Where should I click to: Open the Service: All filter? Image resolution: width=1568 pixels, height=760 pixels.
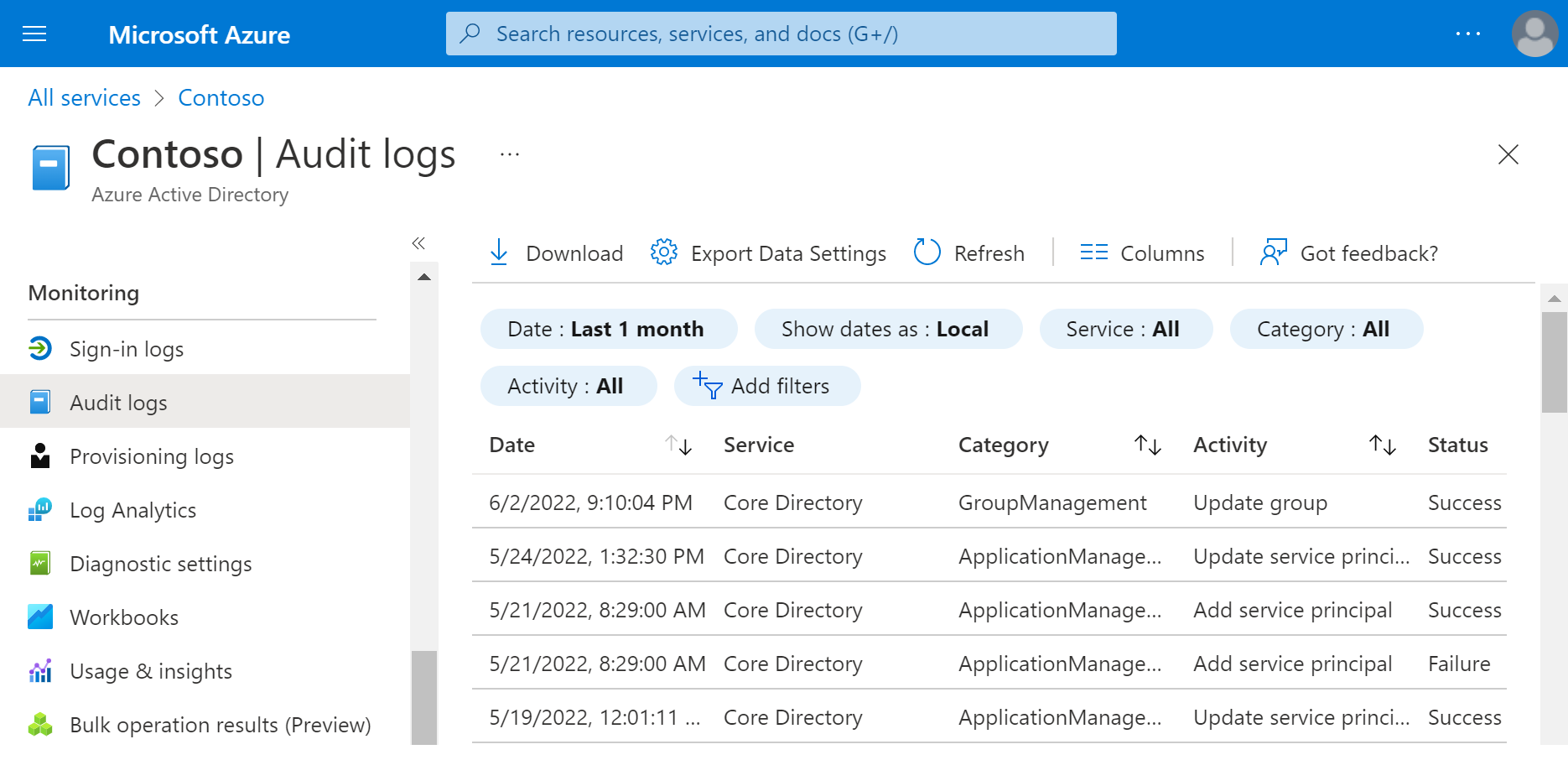(1126, 329)
